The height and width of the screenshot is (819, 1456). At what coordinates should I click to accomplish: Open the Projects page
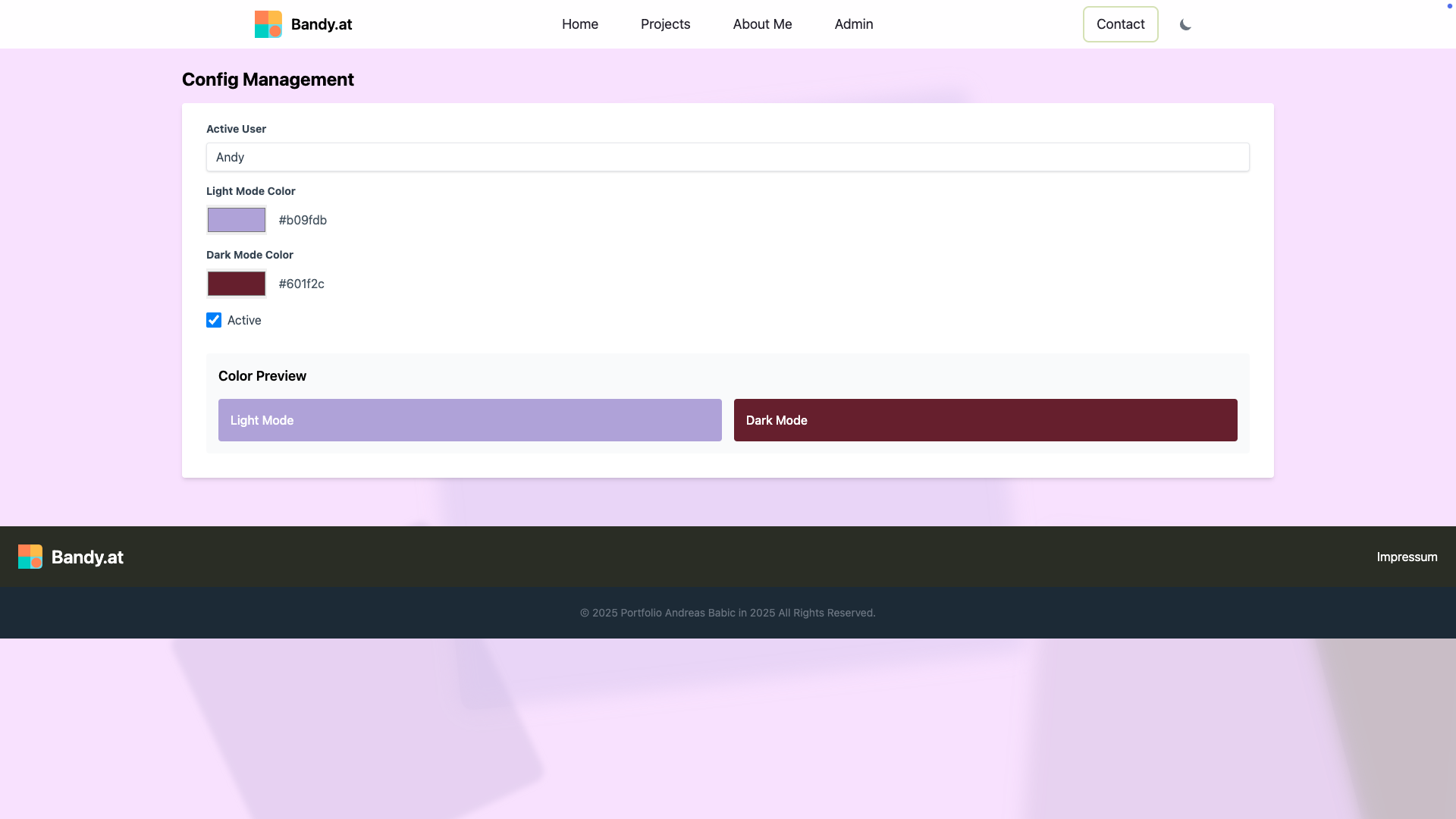coord(666,24)
